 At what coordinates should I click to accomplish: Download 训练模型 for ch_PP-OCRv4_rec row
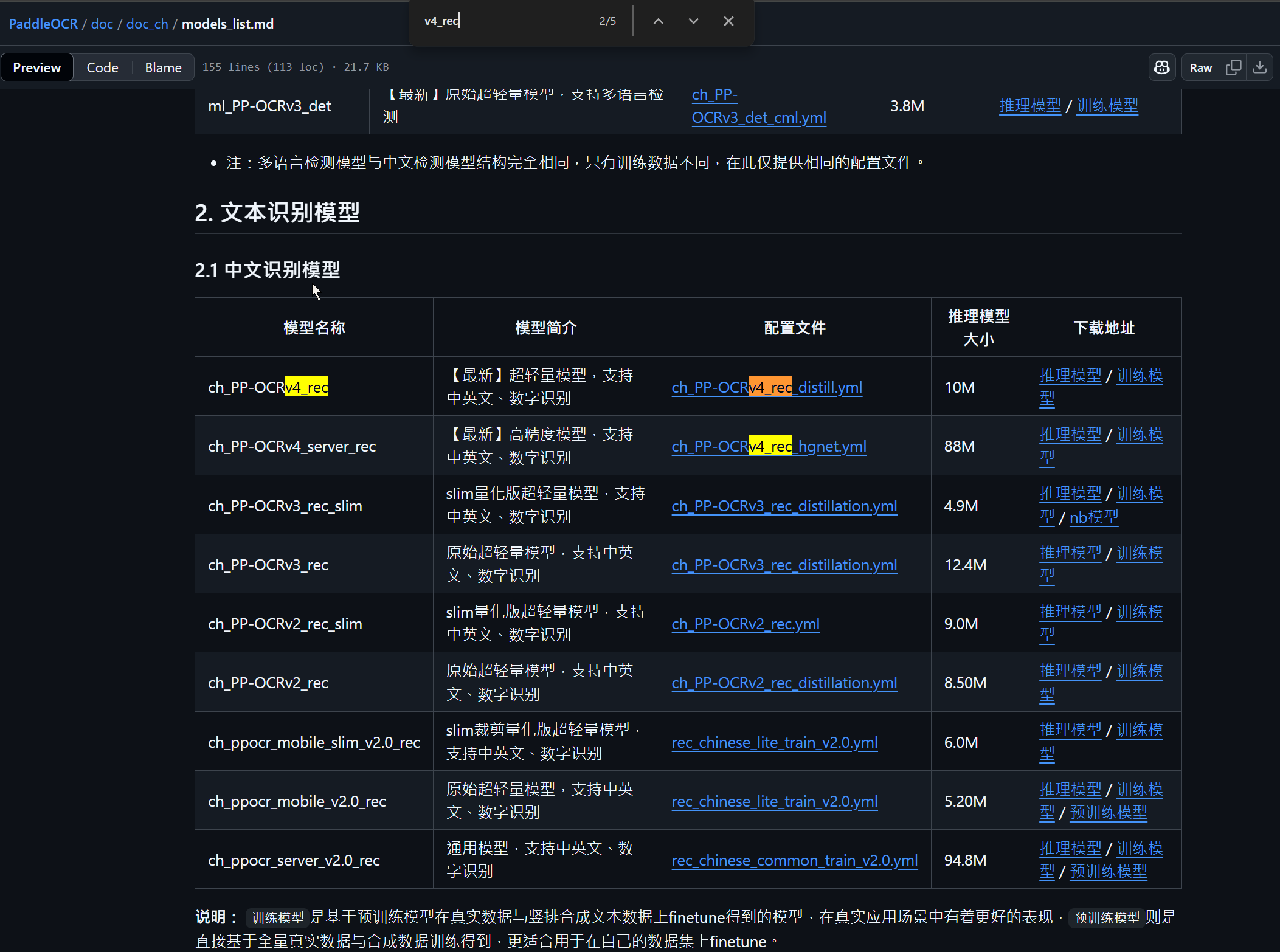1140,375
